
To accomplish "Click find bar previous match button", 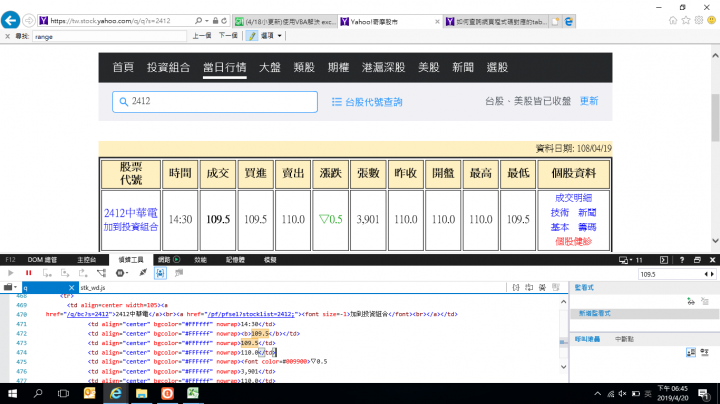I will pos(202,36).
